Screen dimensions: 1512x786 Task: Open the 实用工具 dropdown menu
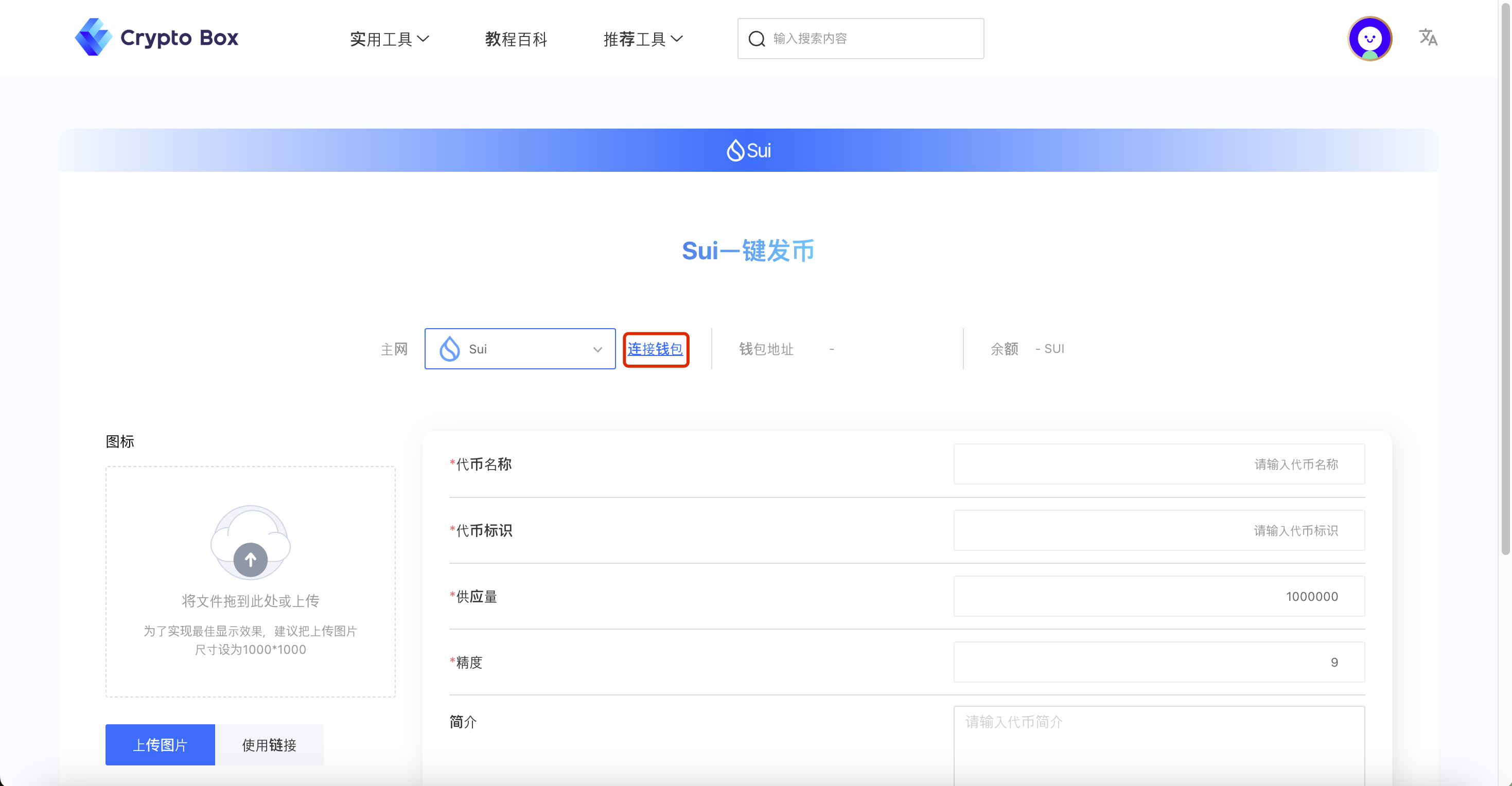pos(389,39)
